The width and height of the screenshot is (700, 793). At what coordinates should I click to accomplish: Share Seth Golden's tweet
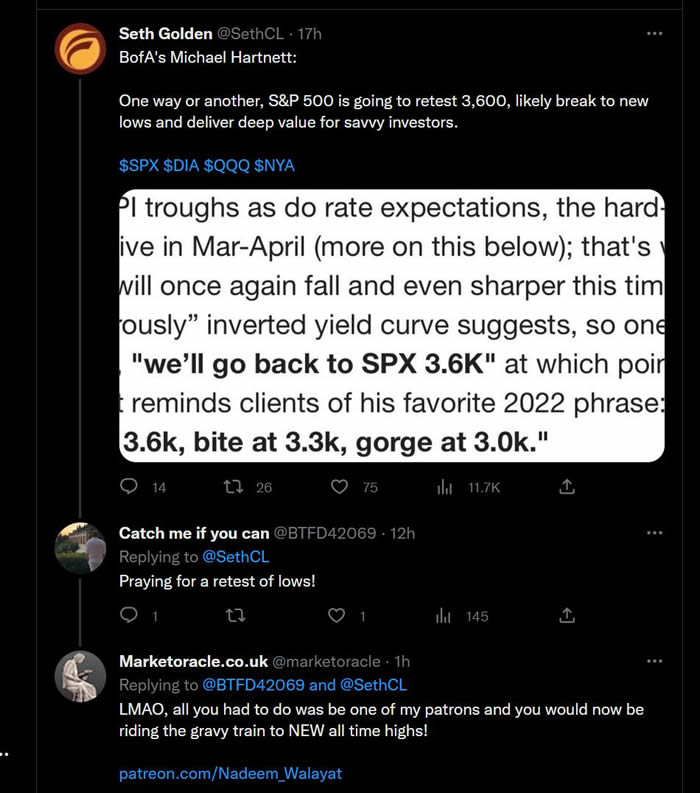pos(567,487)
